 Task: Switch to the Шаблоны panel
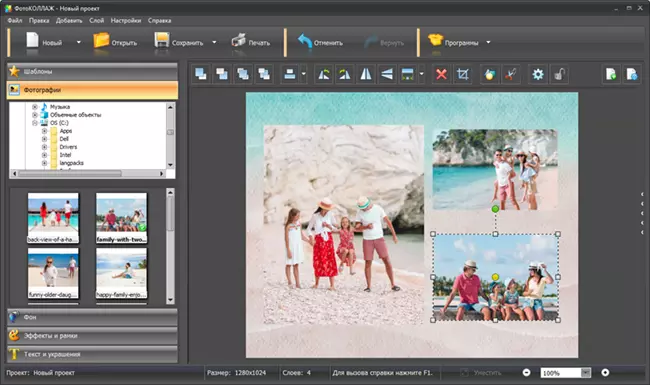click(x=92, y=72)
